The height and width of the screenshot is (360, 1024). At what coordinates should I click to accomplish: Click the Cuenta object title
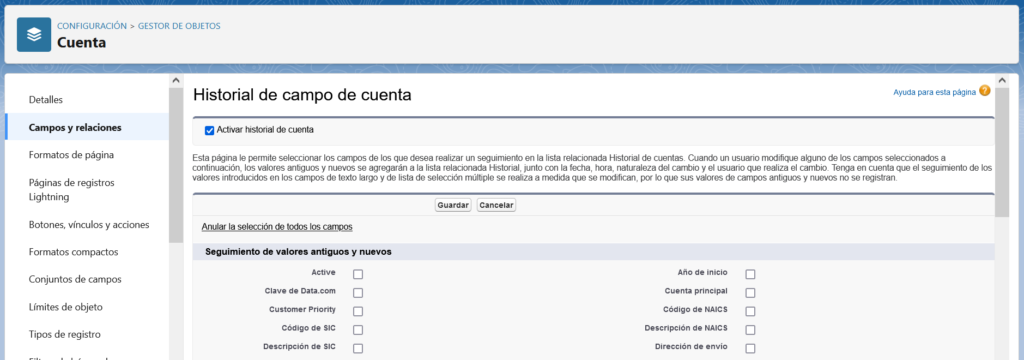tap(82, 43)
